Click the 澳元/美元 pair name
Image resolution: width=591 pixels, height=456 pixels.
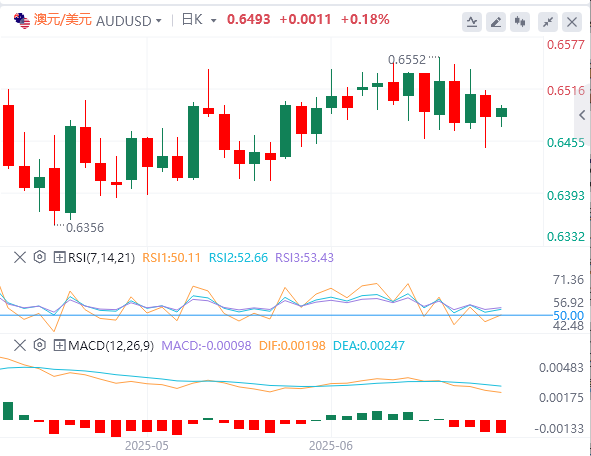63,20
